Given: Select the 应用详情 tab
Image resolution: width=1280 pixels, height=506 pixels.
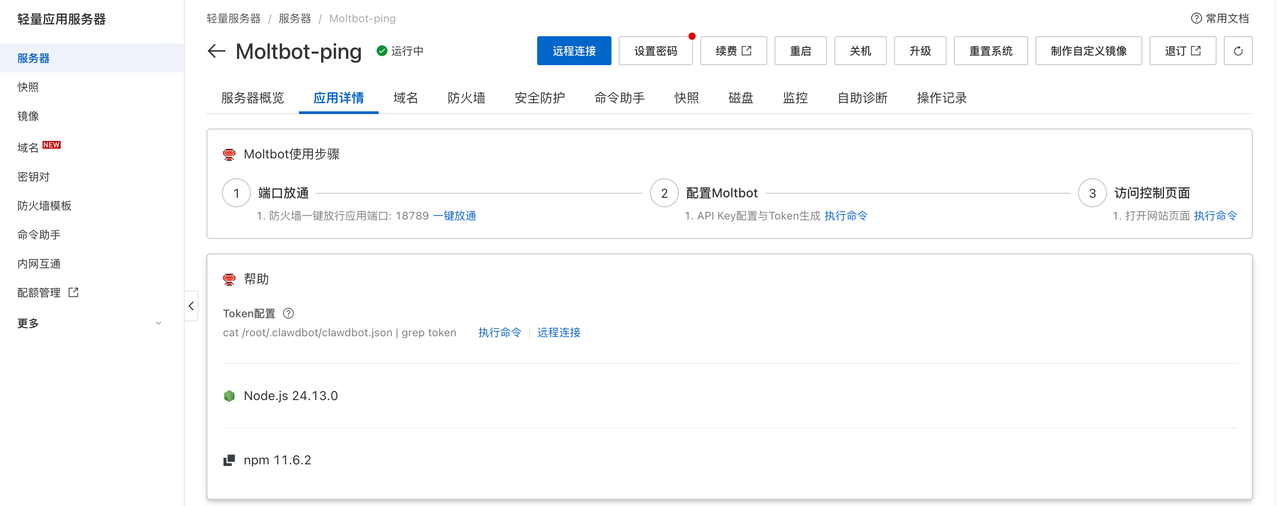Looking at the screenshot, I should 338,98.
